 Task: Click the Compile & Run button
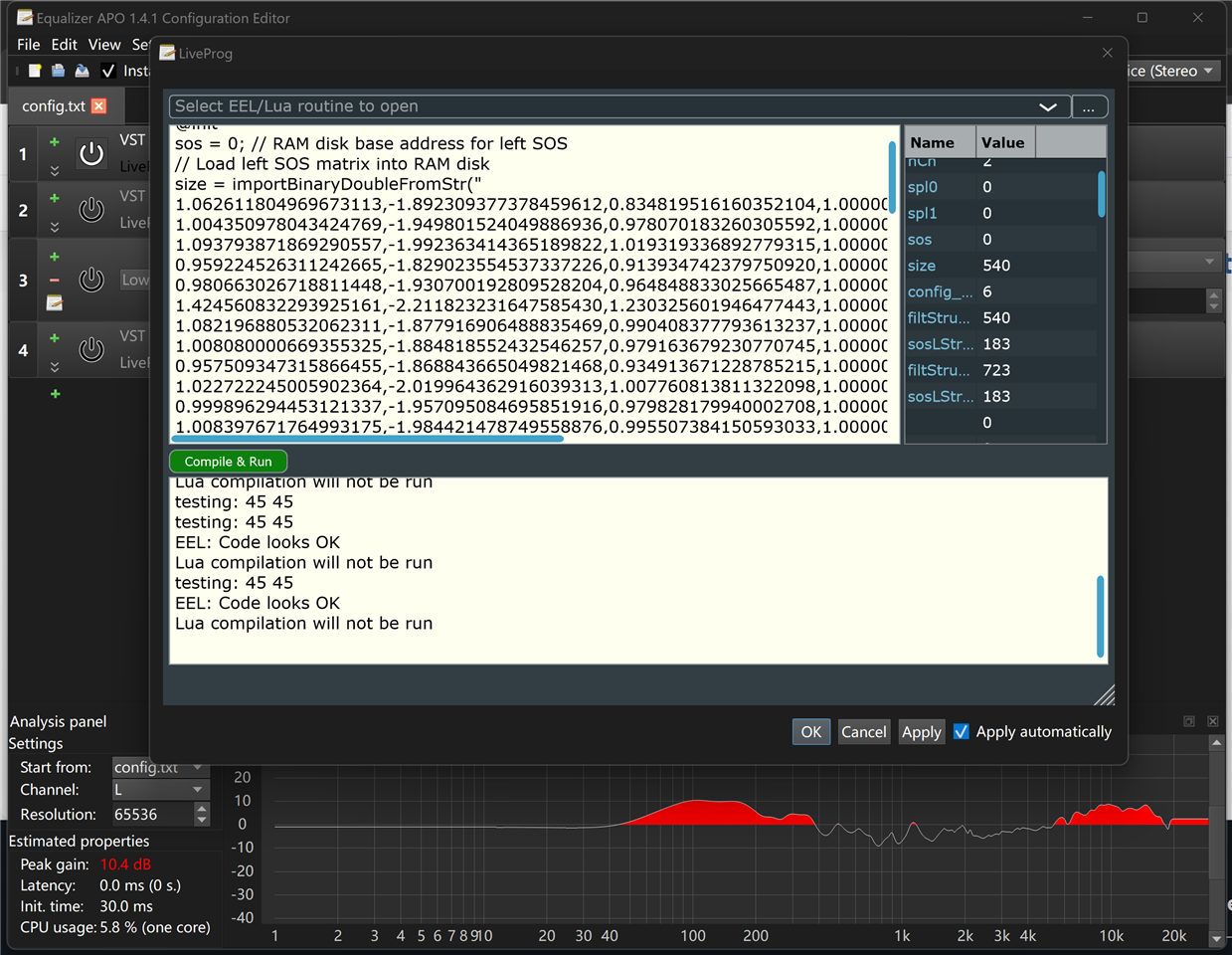click(228, 462)
